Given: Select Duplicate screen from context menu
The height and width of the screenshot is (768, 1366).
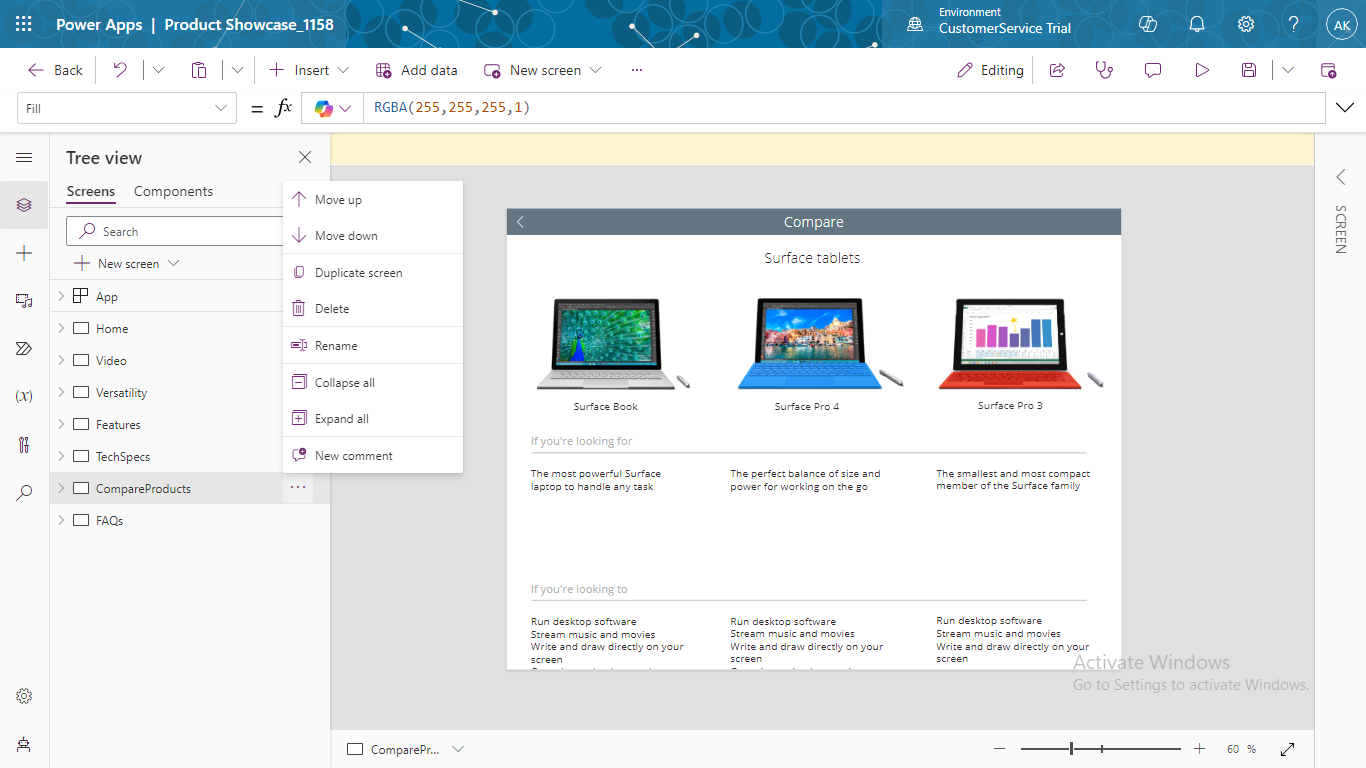Looking at the screenshot, I should 358,273.
